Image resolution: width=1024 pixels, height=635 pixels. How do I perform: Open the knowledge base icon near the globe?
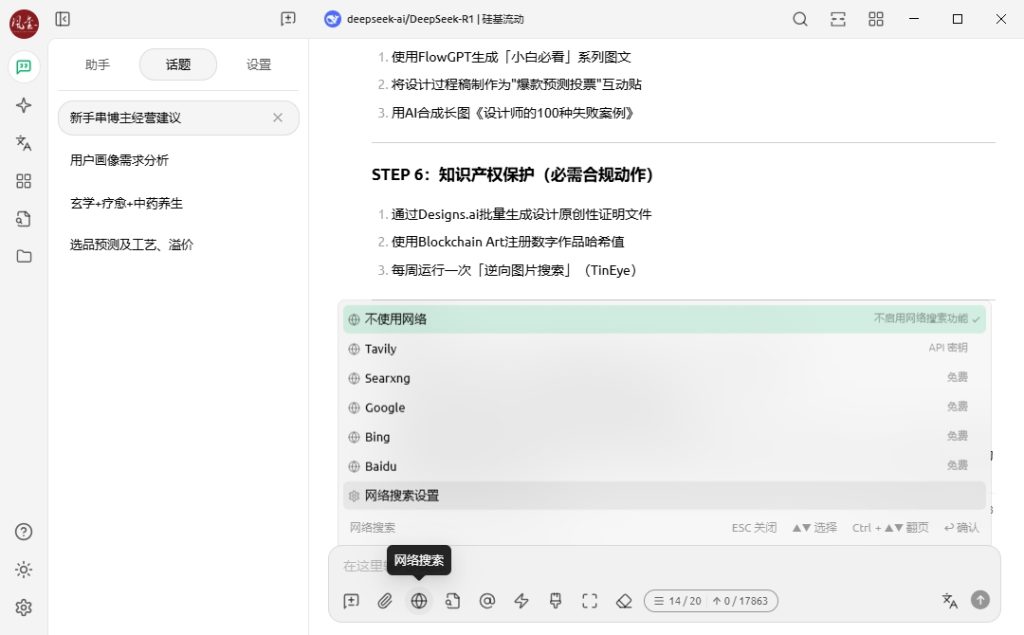coord(453,601)
